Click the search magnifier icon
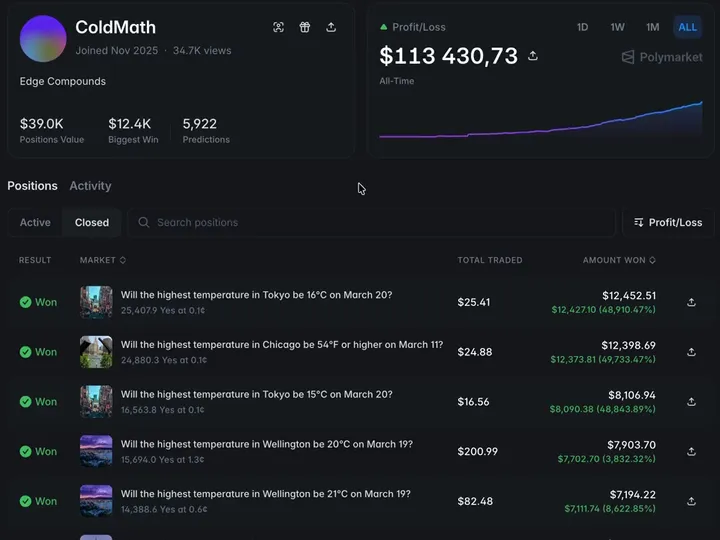Screen dimensions: 720x540 tap(144, 222)
